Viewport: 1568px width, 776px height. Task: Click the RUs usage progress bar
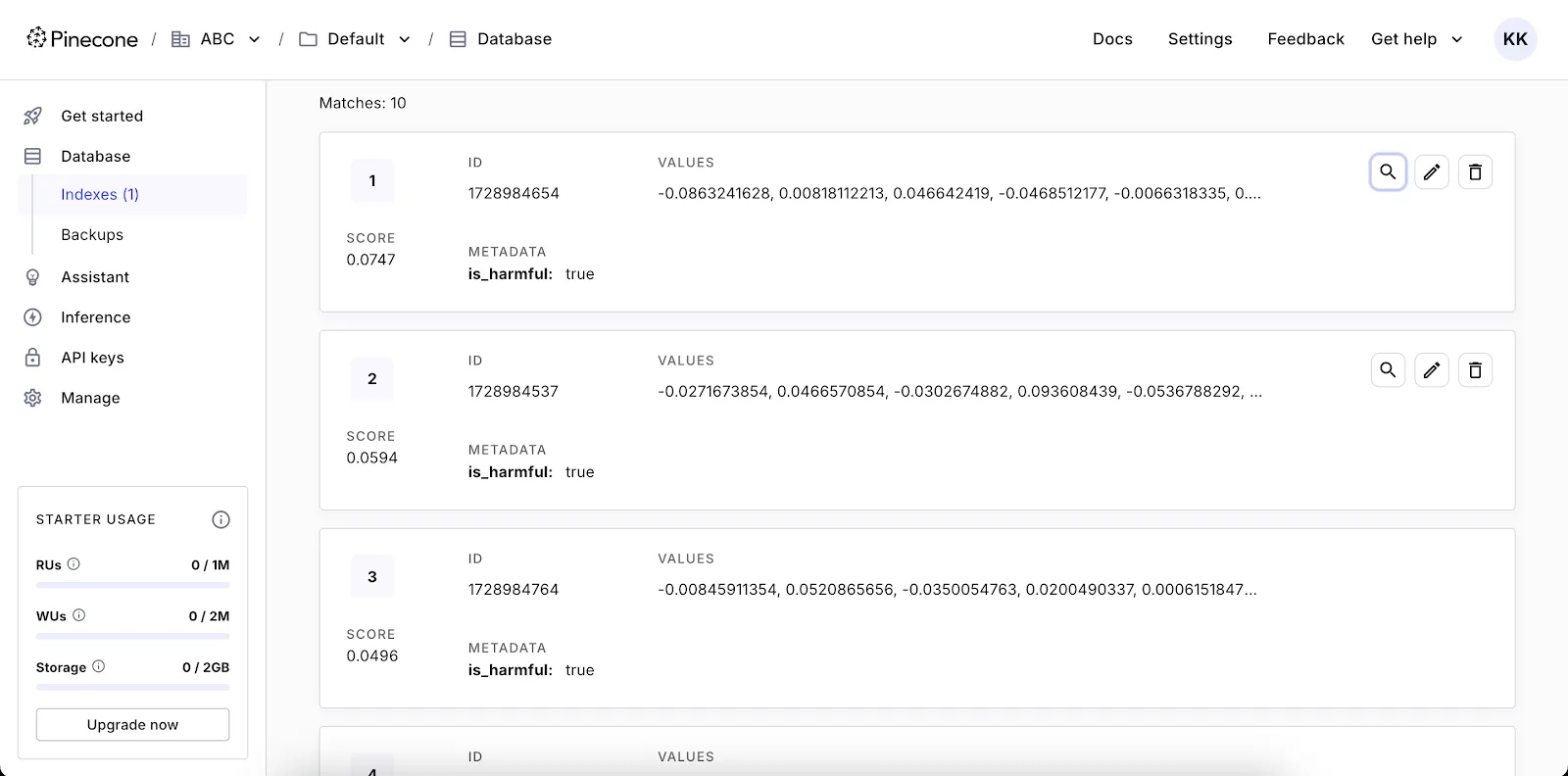132,585
